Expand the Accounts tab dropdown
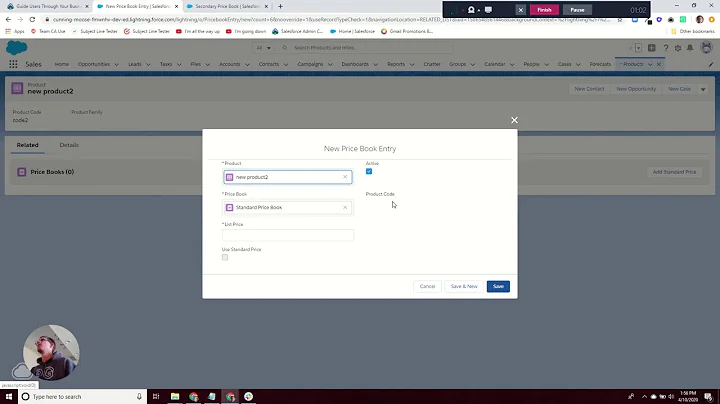 click(x=247, y=64)
